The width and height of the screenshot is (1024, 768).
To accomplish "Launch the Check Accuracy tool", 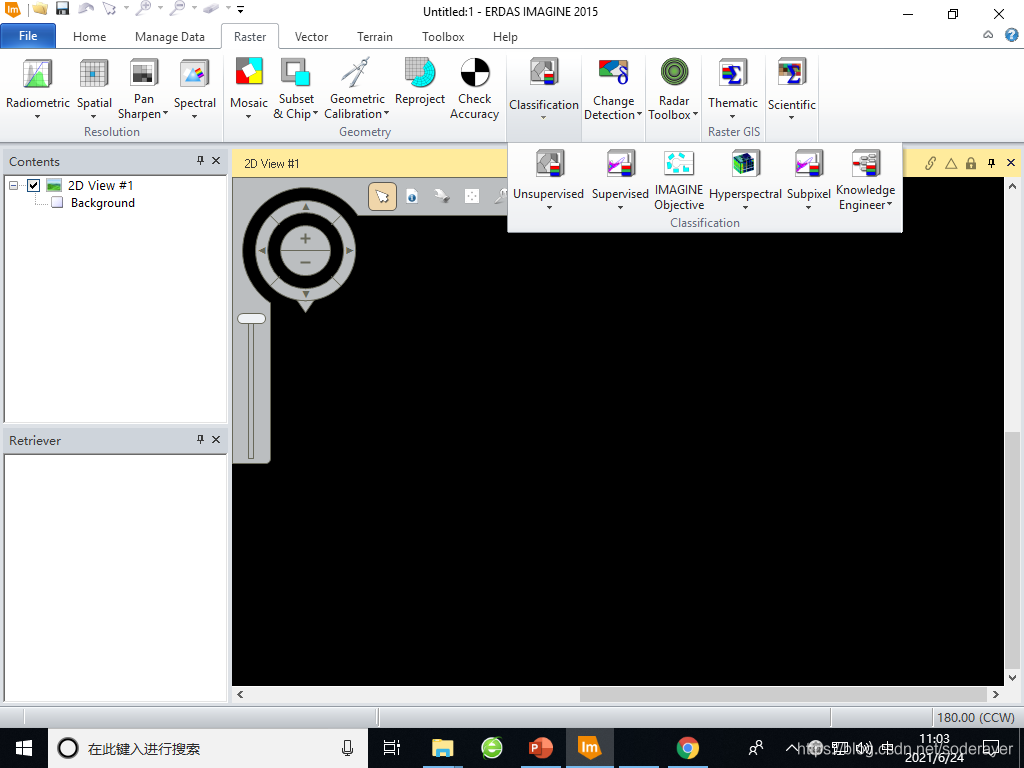I will click(x=474, y=89).
